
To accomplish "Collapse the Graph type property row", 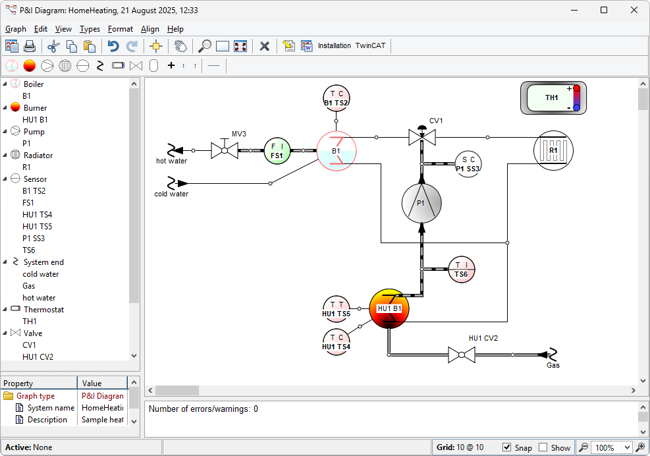I will [8, 396].
